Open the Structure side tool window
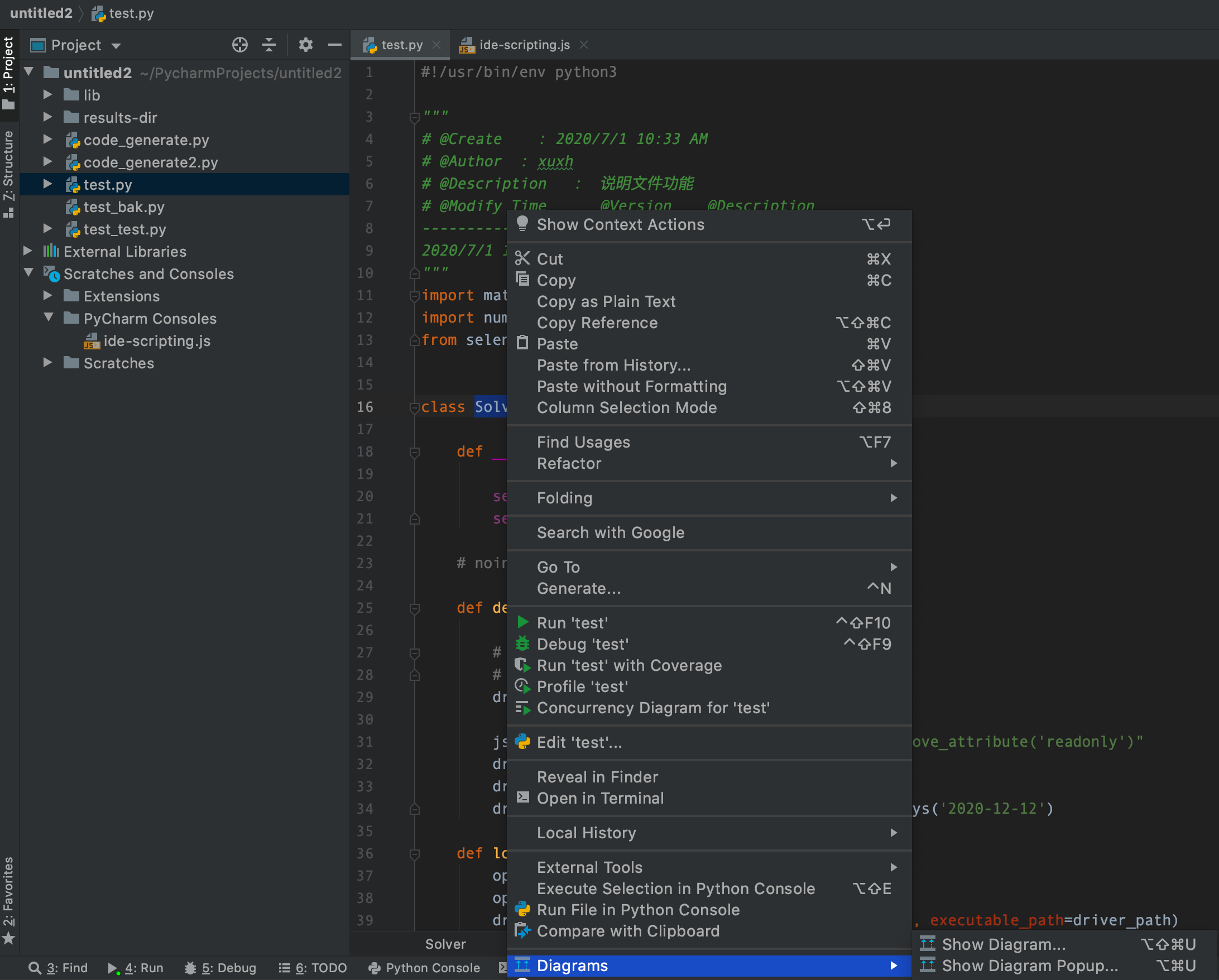The height and width of the screenshot is (980, 1219). coord(8,174)
